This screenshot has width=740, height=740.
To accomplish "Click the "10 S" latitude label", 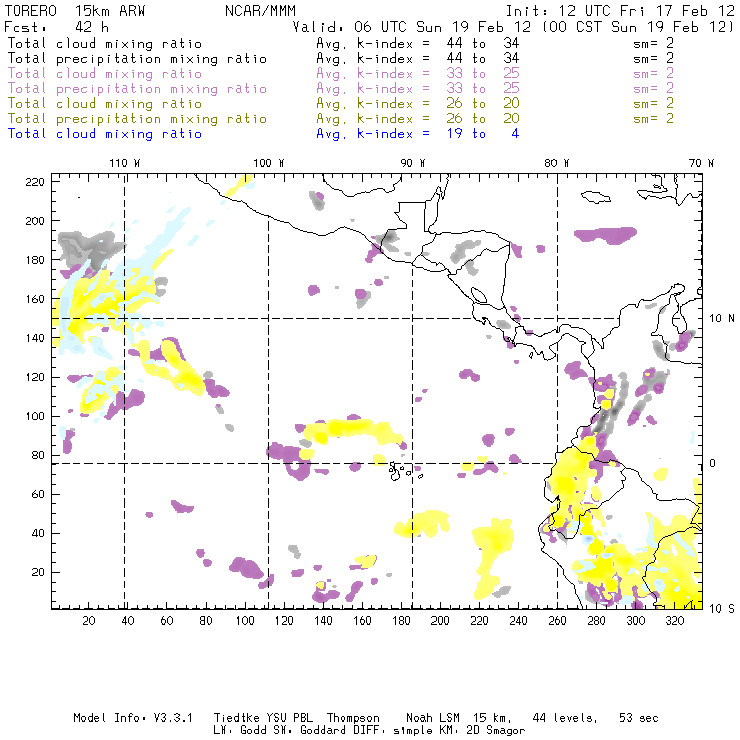I will [722, 608].
